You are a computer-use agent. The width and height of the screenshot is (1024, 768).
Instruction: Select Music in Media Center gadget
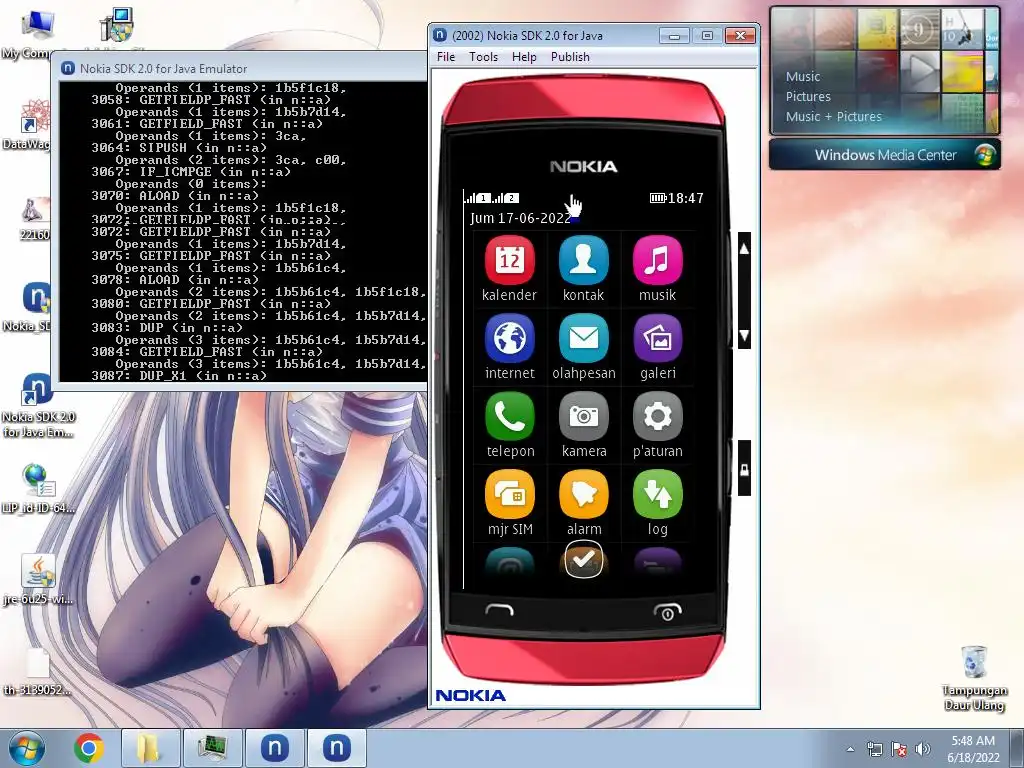pyautogui.click(x=803, y=76)
